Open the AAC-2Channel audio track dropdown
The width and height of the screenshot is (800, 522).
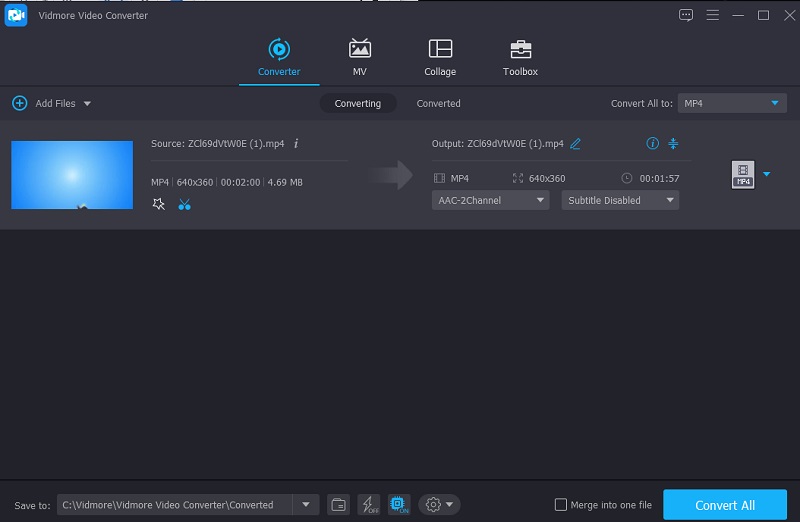(x=491, y=200)
